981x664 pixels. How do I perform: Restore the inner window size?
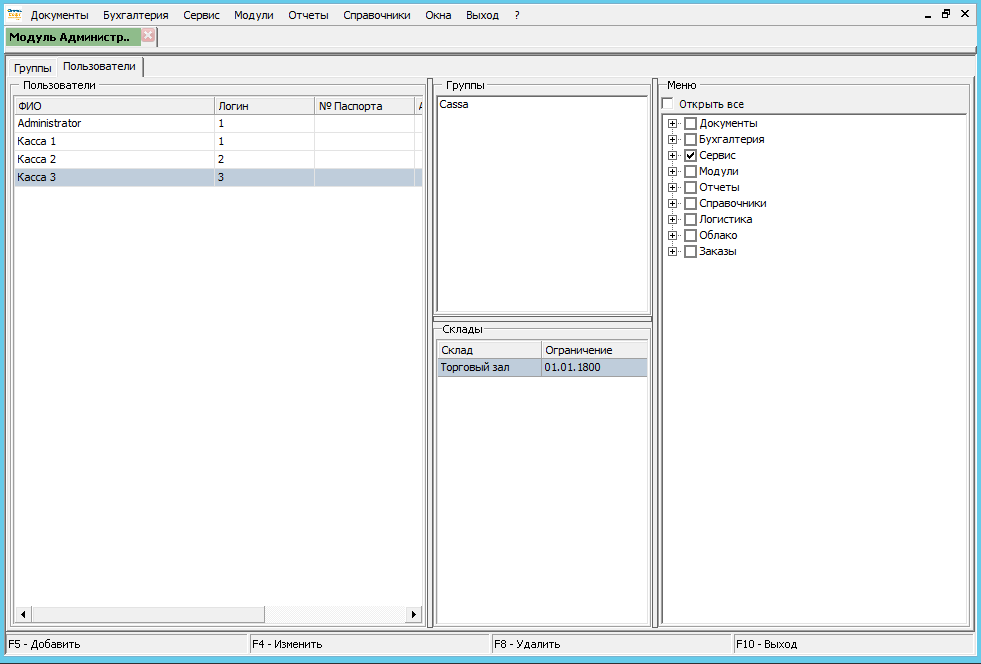coord(946,14)
